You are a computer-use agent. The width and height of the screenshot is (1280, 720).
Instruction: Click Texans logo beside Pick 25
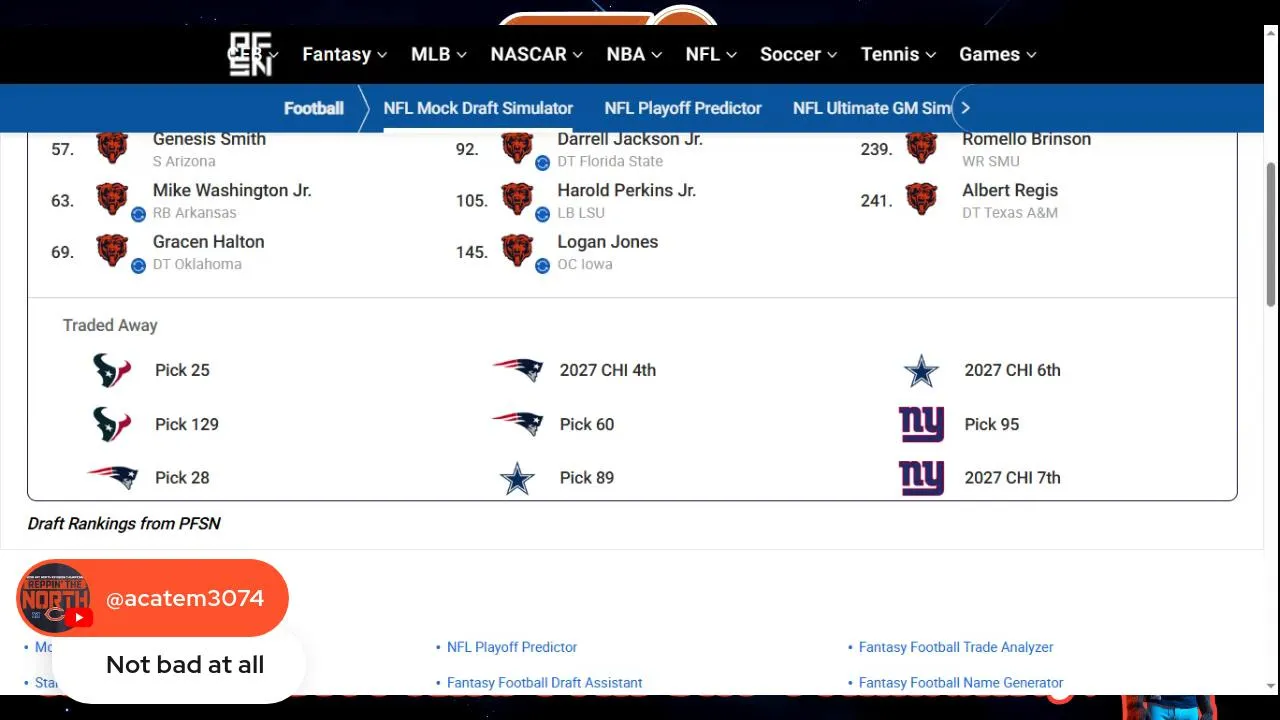(x=112, y=370)
